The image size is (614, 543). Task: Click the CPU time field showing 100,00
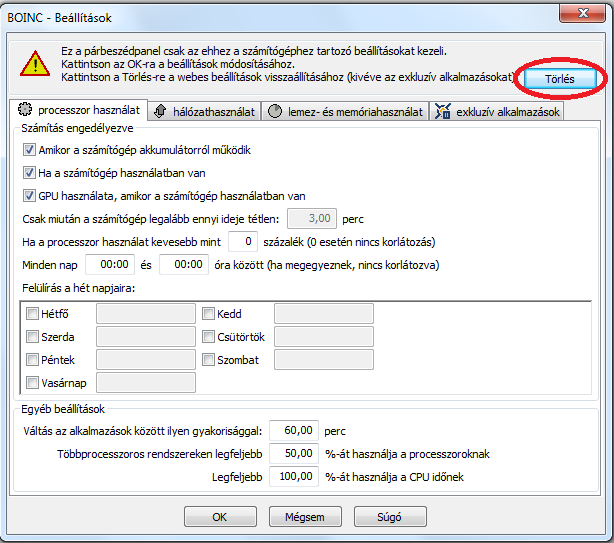(x=294, y=477)
